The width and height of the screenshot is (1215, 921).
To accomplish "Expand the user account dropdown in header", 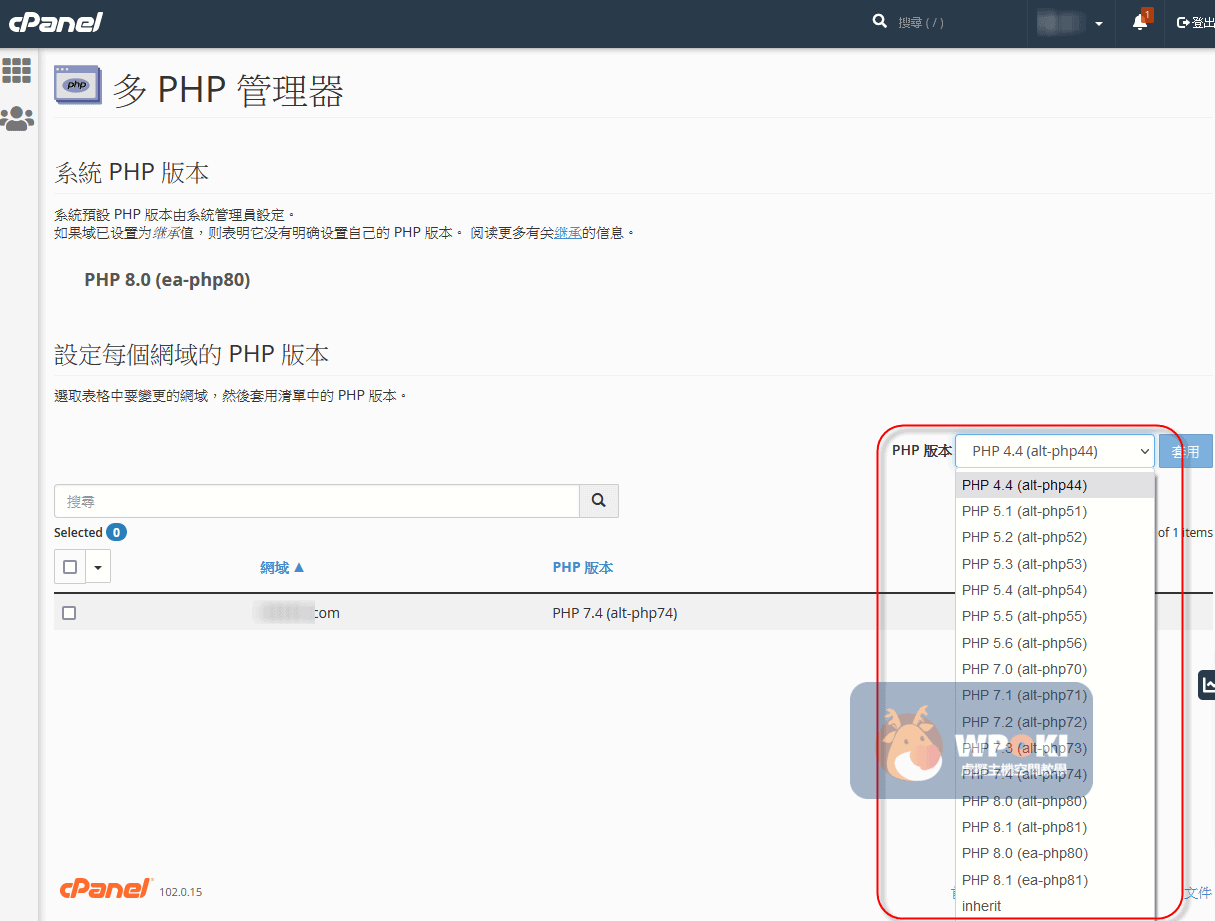I will point(1069,23).
